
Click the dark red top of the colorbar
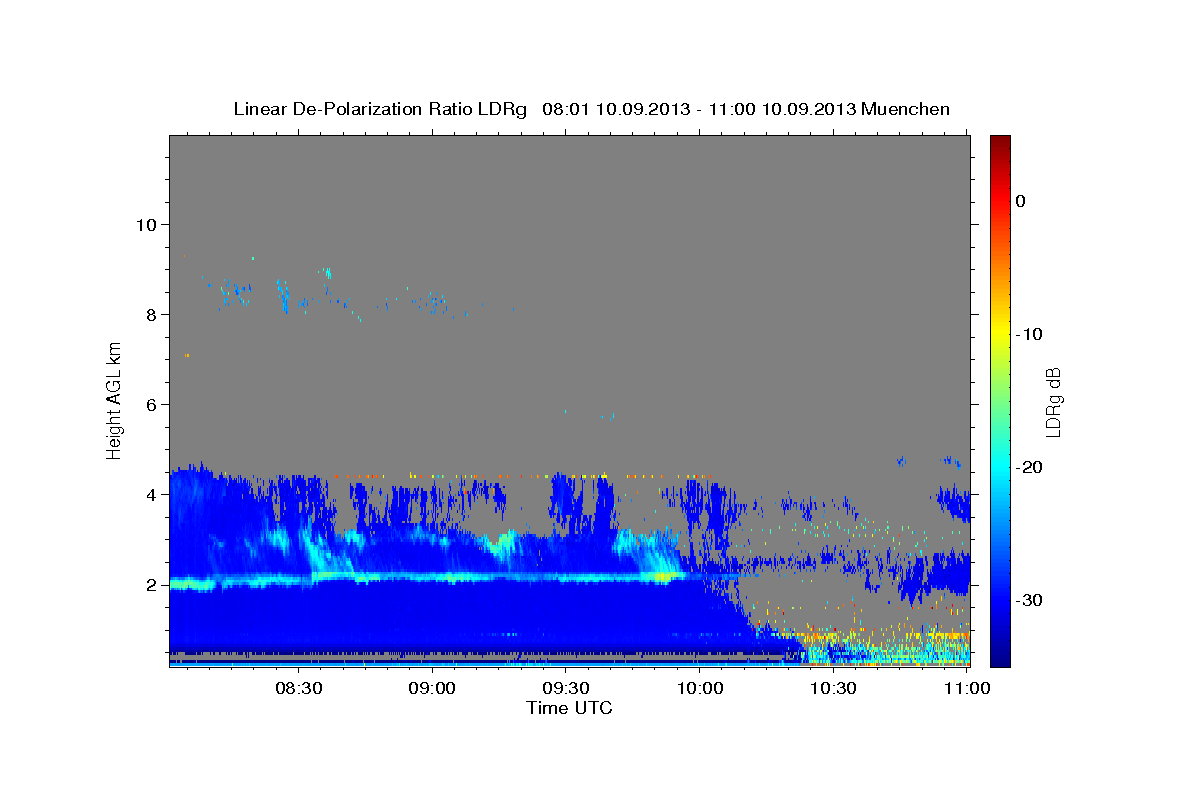tap(1000, 143)
